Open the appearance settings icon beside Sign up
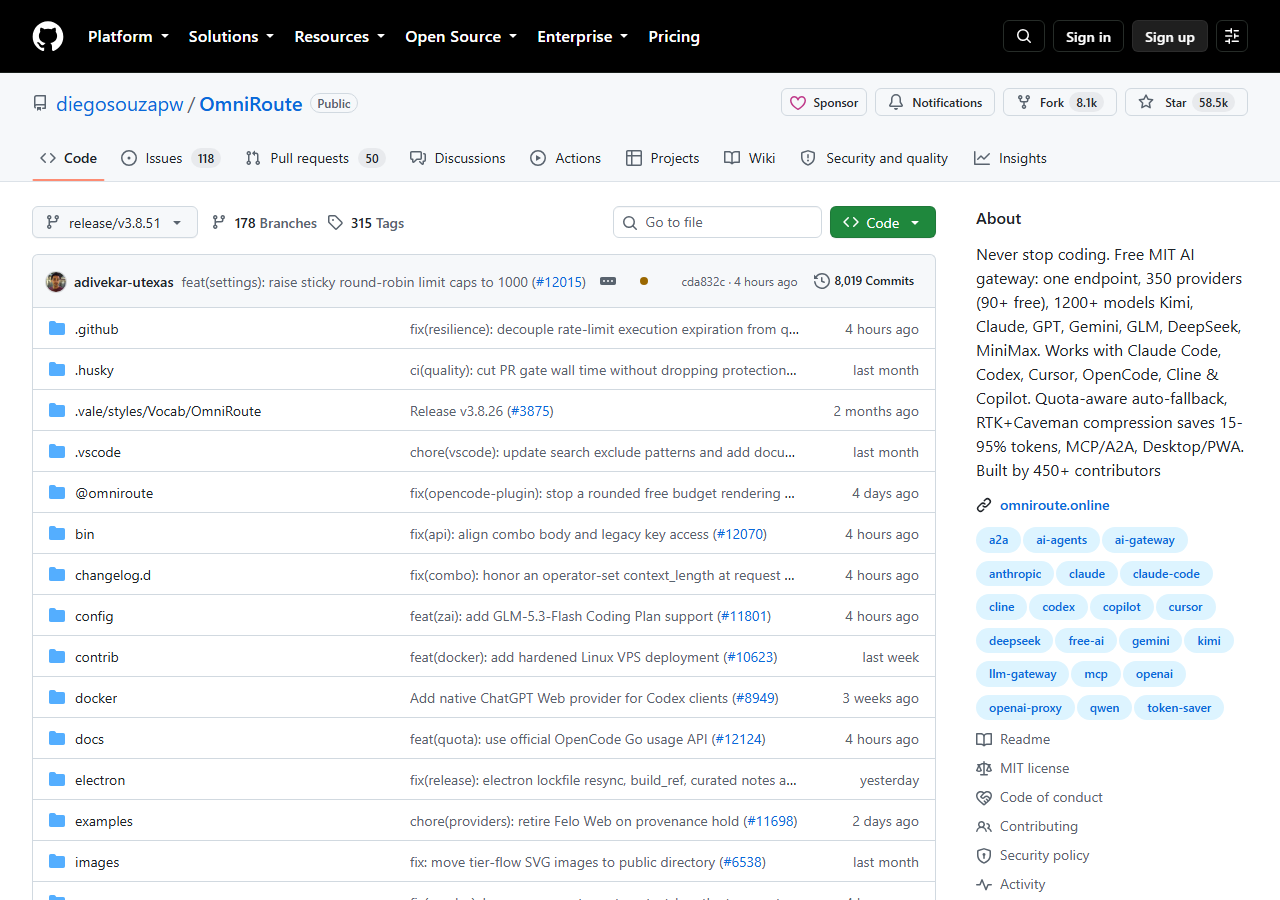This screenshot has width=1280, height=900. [x=1232, y=37]
